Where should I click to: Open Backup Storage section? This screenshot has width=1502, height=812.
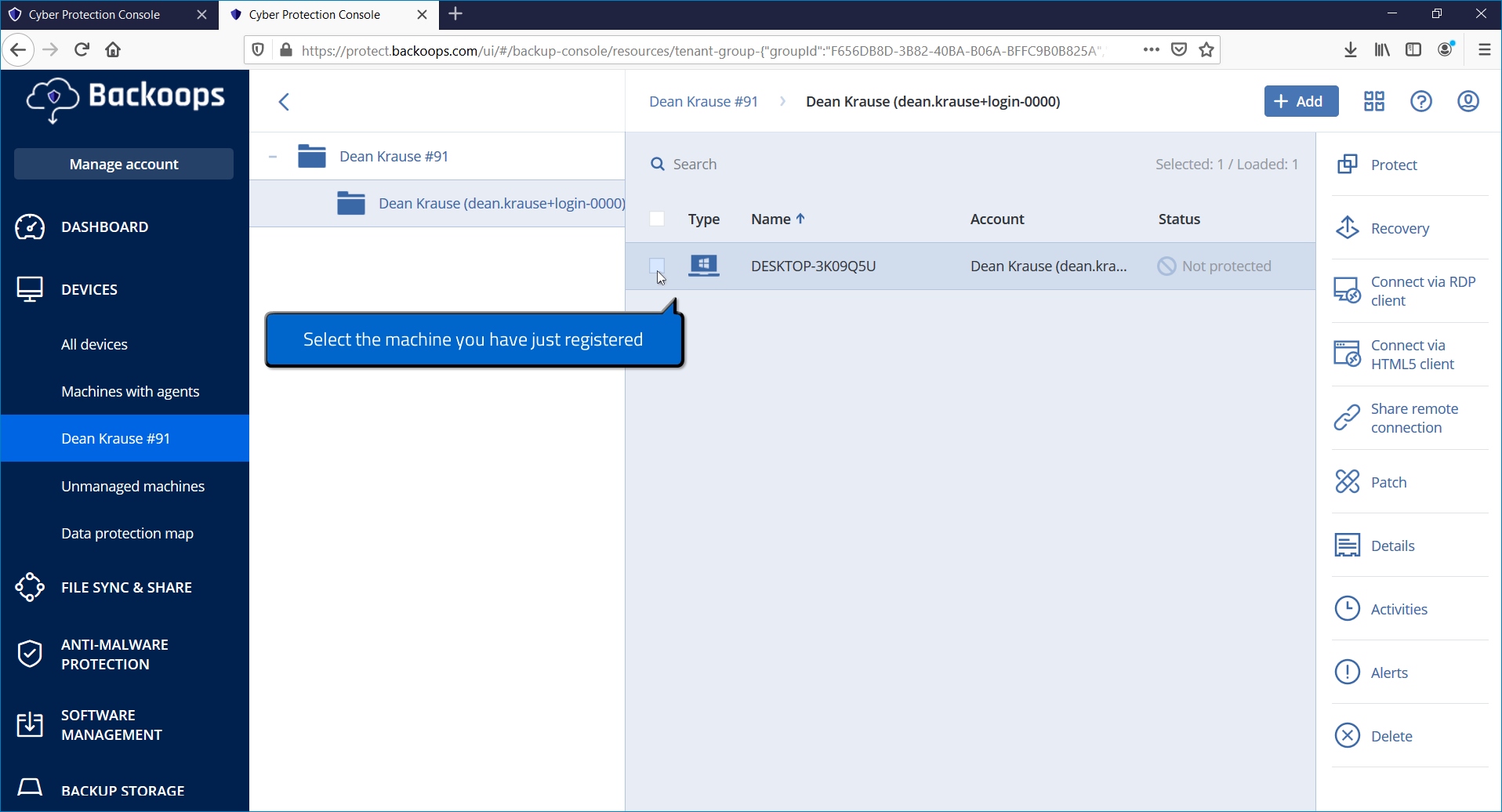pyautogui.click(x=125, y=790)
